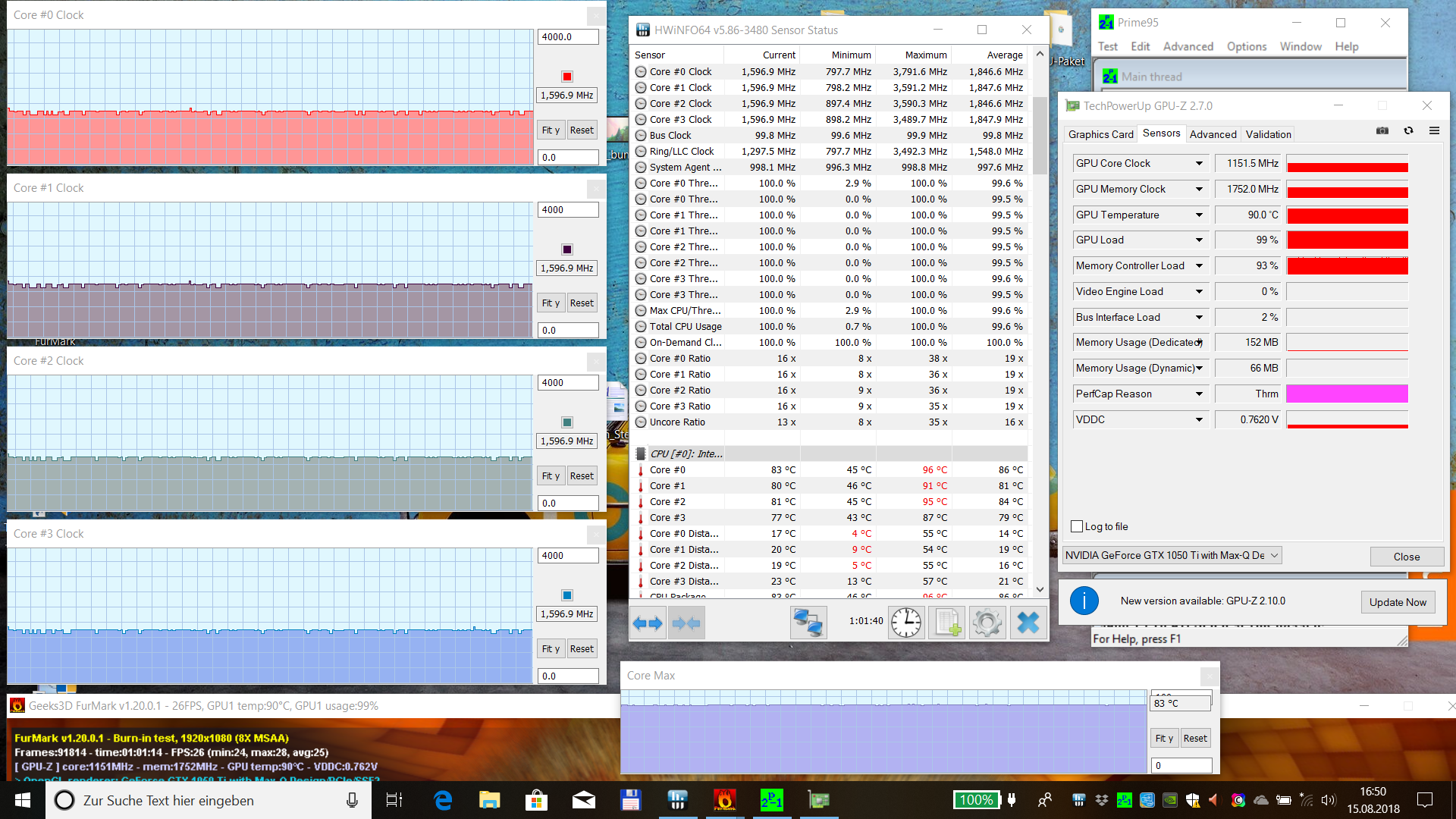1456x819 pixels.
Task: Click the Update Now button
Action: click(x=1397, y=602)
